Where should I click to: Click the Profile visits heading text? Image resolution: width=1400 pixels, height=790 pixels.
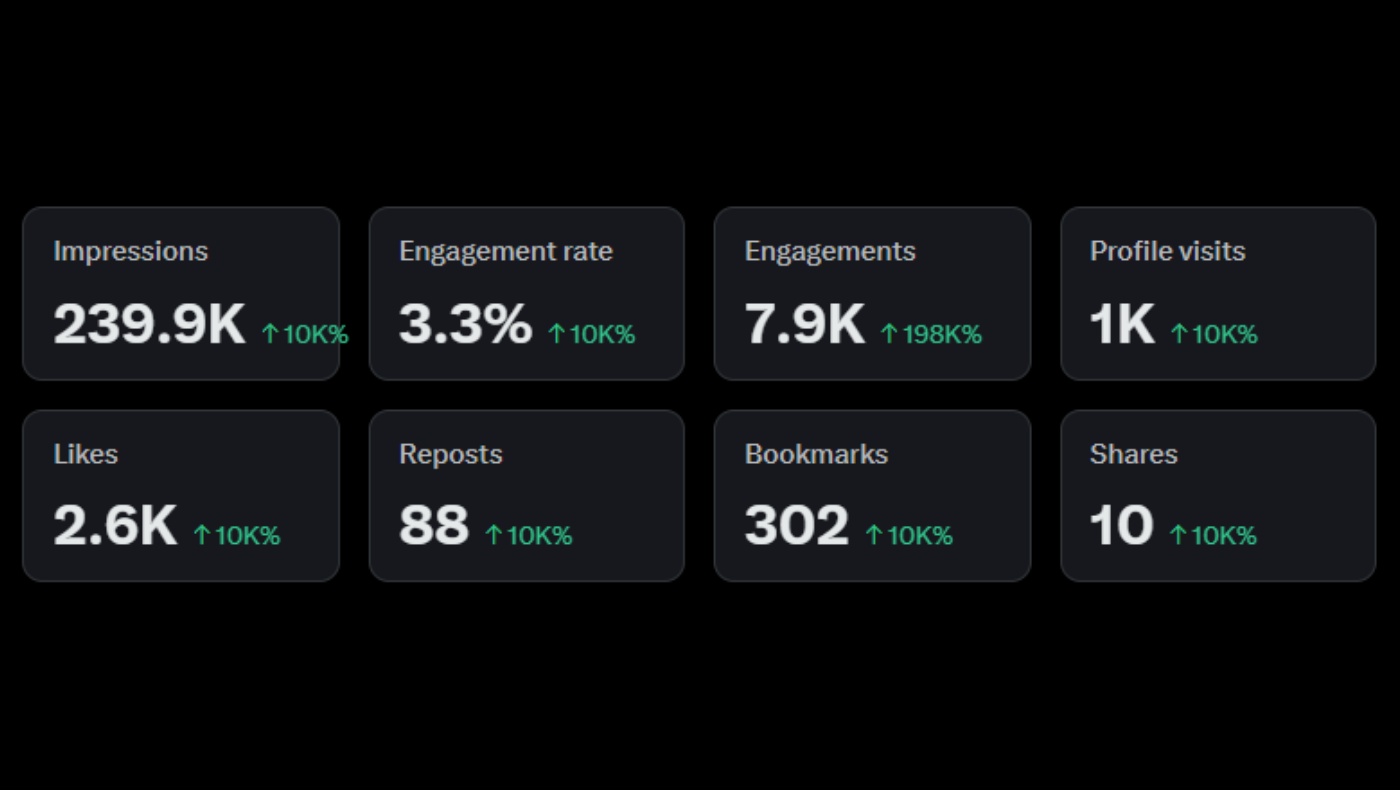point(1167,251)
